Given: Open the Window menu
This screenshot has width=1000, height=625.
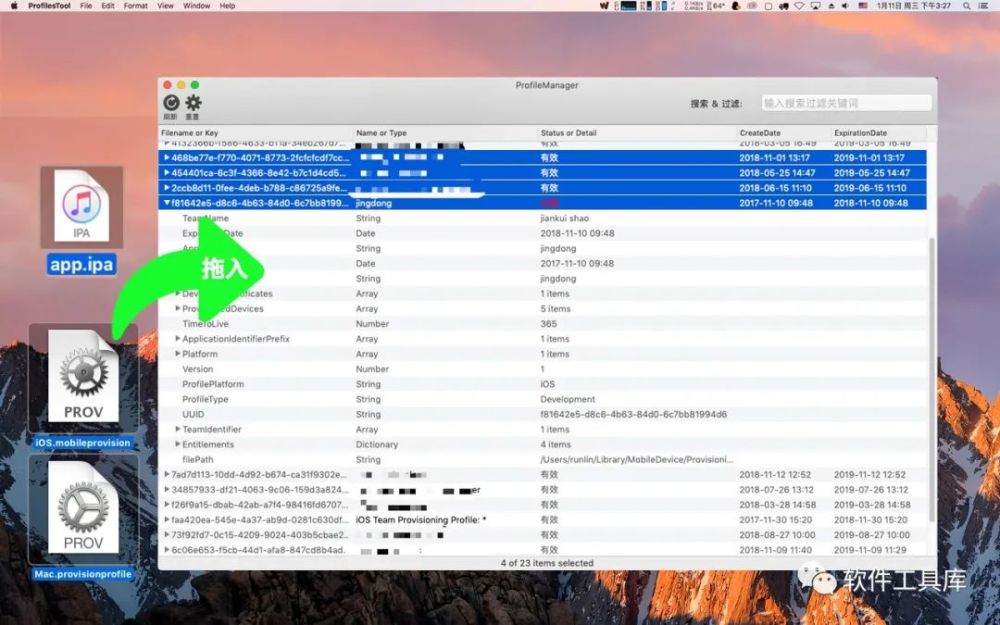Looking at the screenshot, I should click(196, 6).
